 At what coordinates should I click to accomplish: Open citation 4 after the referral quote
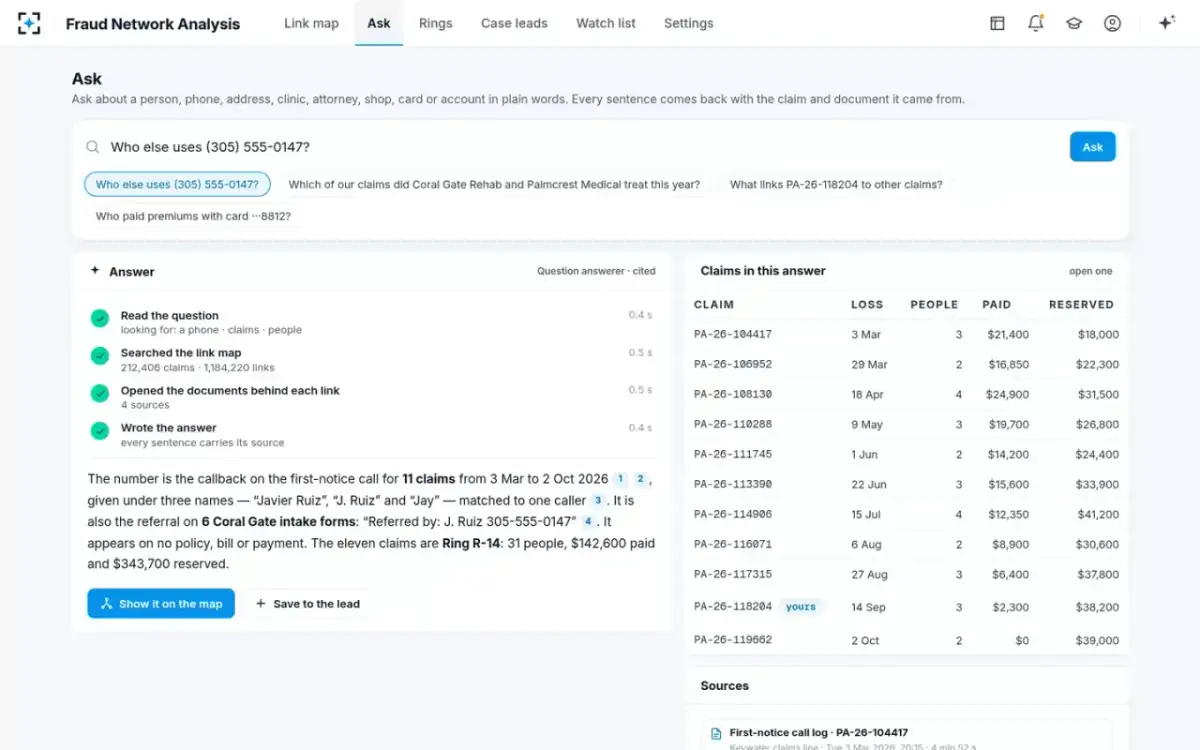click(x=588, y=521)
